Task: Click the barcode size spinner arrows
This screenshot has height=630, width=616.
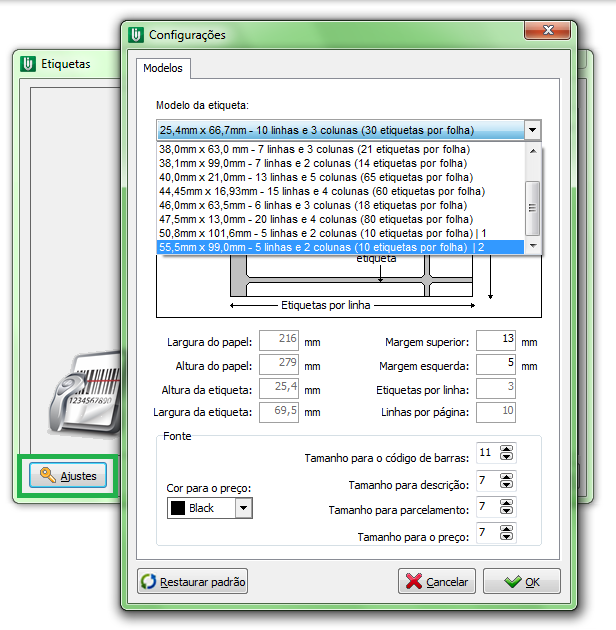Action: tap(506, 453)
